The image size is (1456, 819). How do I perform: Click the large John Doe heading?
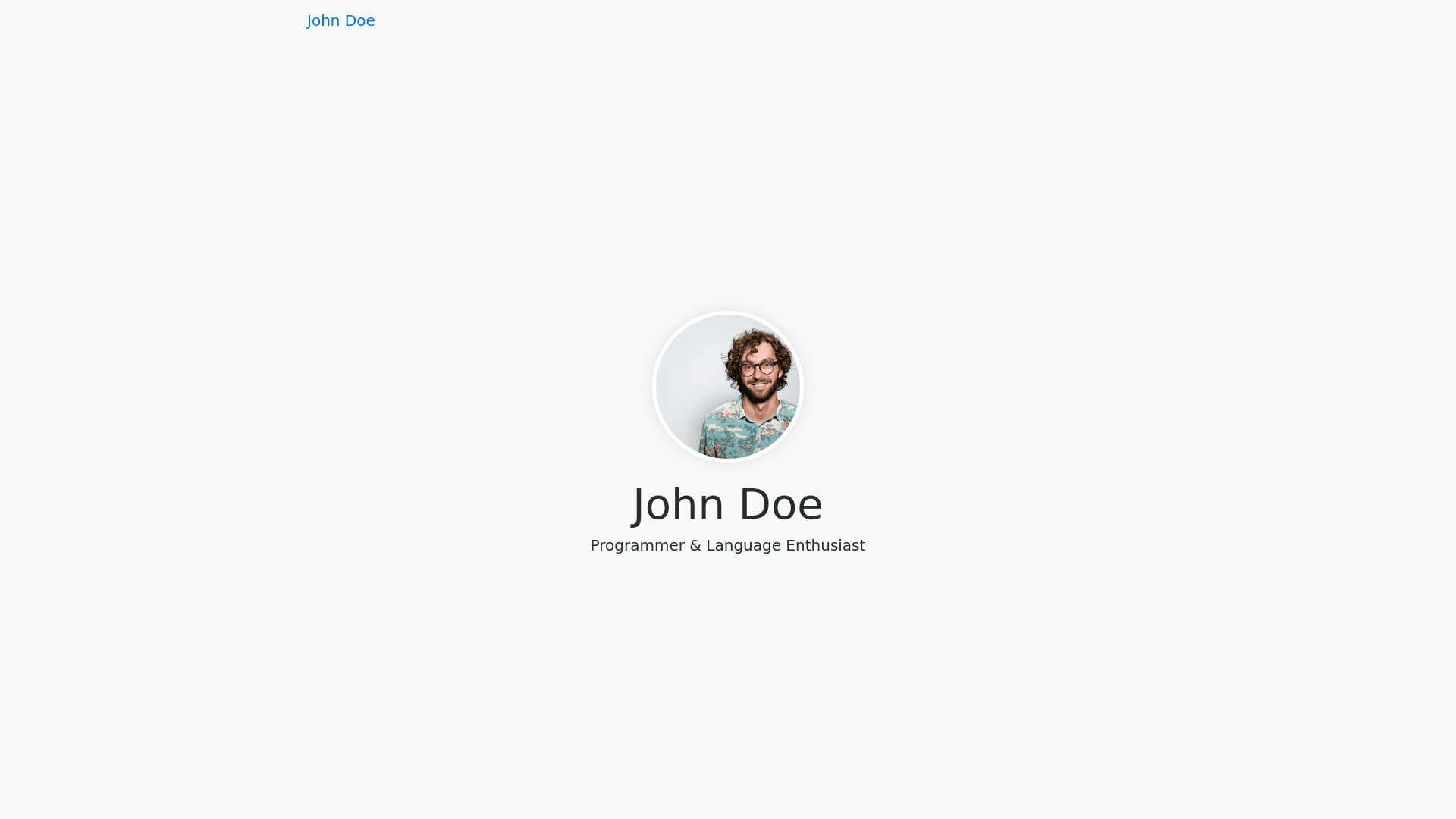(x=728, y=505)
